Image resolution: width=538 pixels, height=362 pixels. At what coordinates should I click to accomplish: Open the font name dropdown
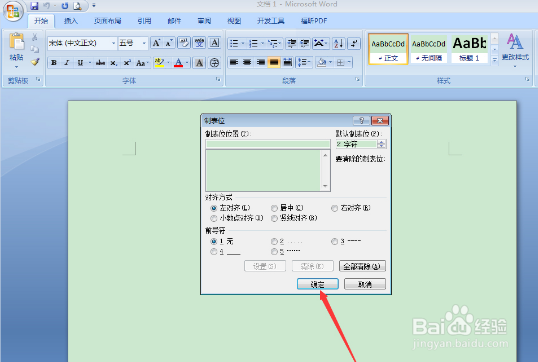tap(113, 43)
